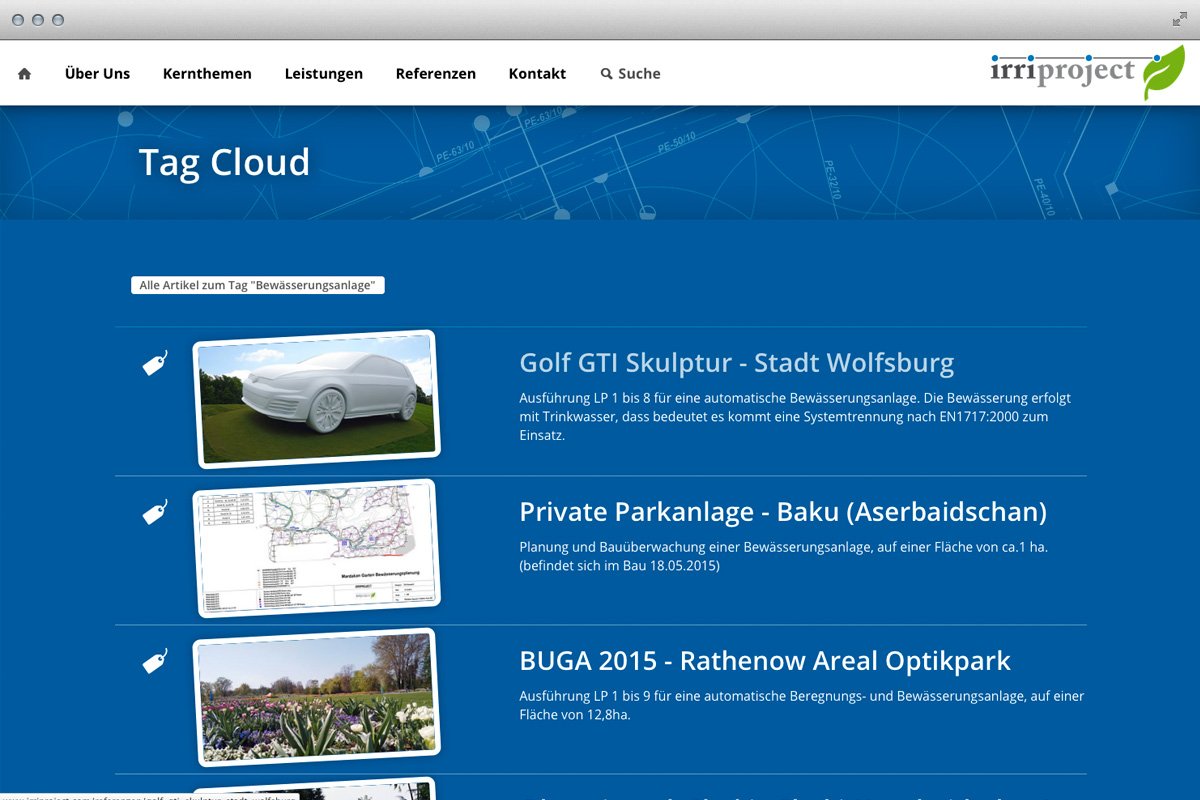
Task: Open the Kernthemen menu item
Action: pyautogui.click(x=207, y=74)
